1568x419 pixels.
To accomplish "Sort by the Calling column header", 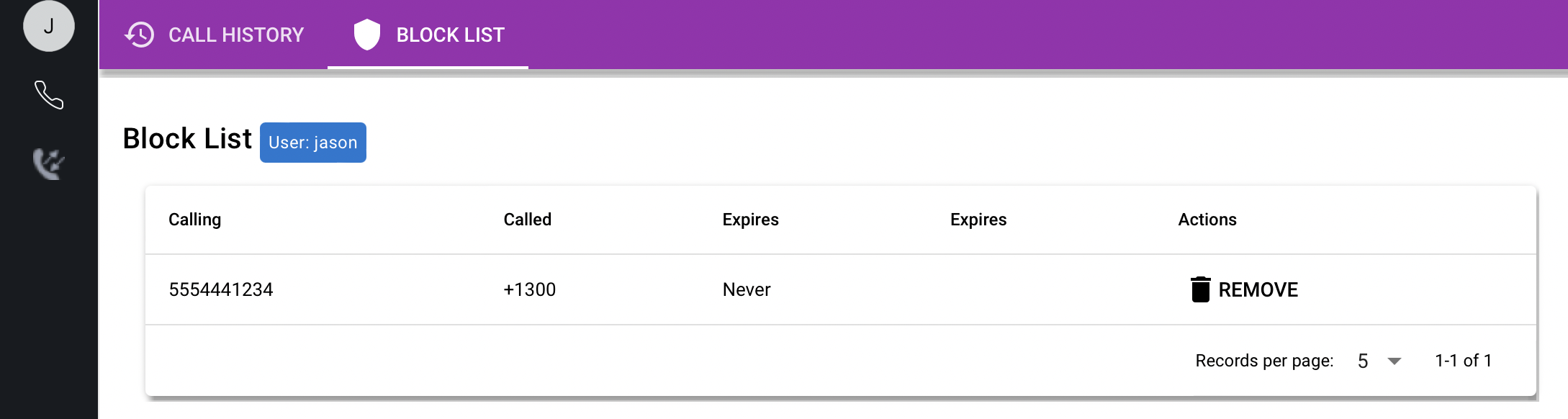I will coord(194,219).
